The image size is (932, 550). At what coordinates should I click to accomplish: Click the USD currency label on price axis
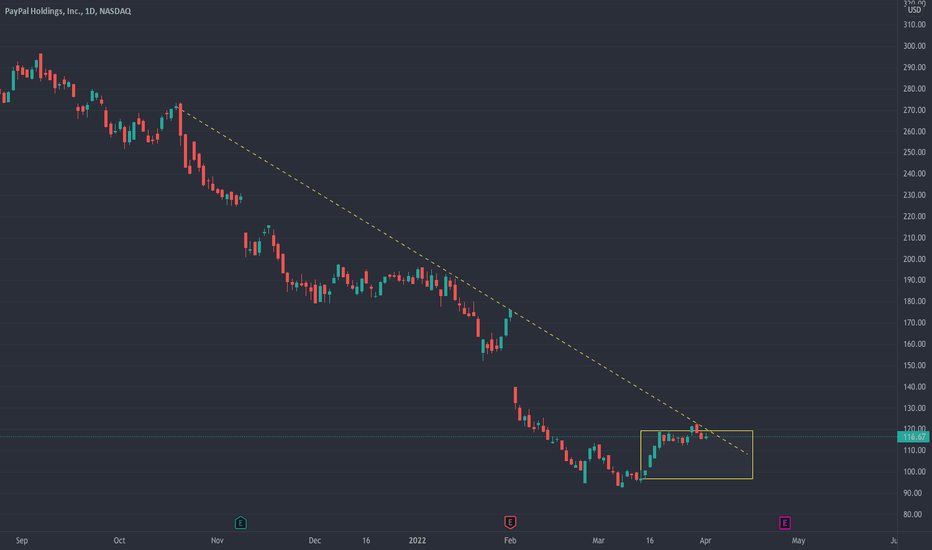[914, 10]
